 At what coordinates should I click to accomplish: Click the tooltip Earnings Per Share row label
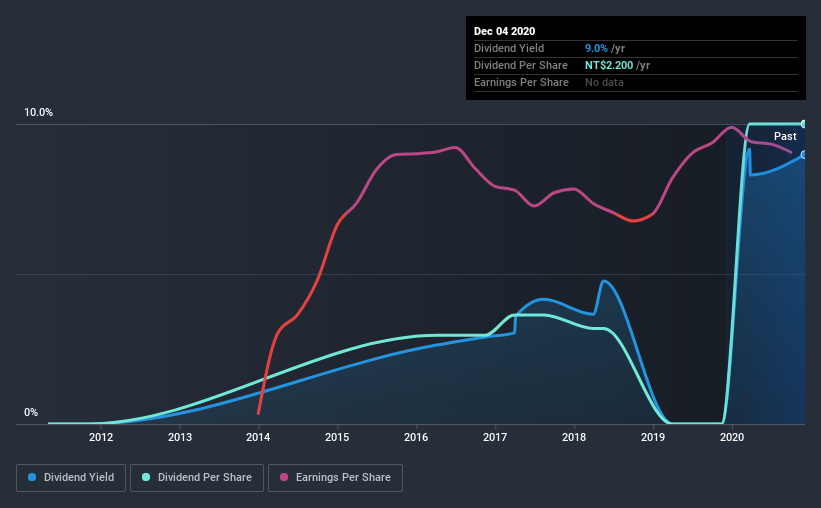[x=521, y=82]
